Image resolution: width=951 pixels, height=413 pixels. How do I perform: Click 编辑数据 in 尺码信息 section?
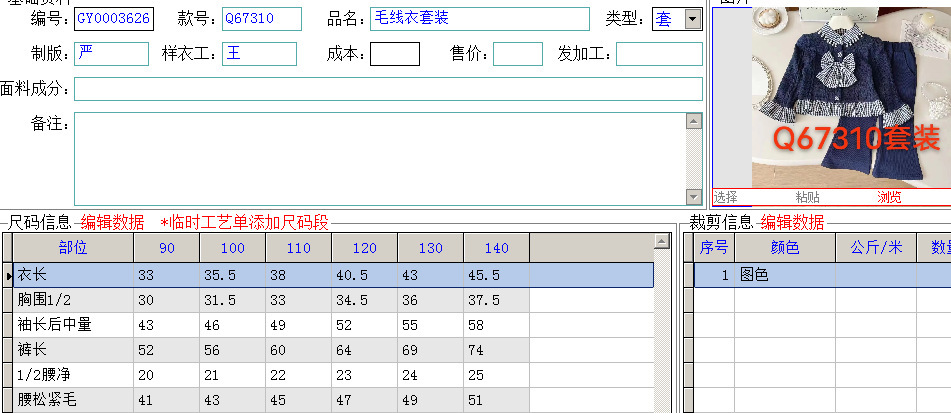pos(112,223)
